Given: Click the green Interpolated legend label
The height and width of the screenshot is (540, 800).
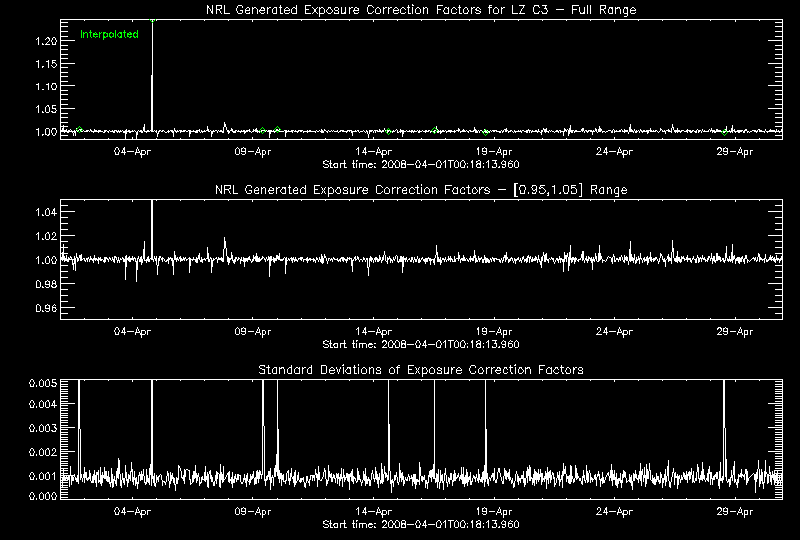Looking at the screenshot, I should tap(109, 34).
